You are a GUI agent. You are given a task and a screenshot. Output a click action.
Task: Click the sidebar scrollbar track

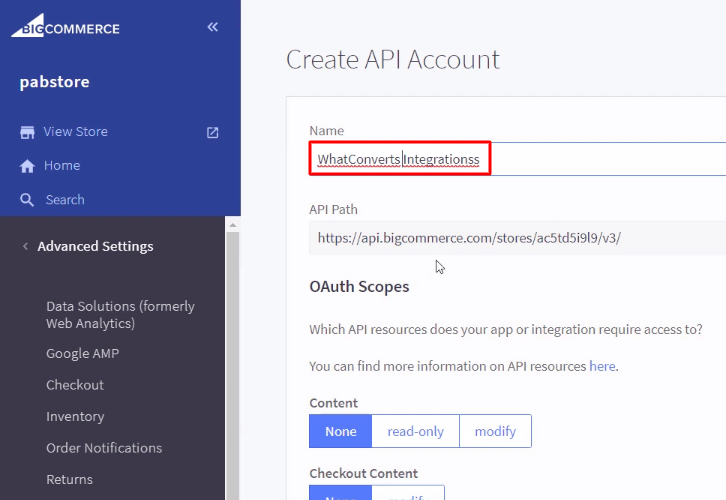(232, 366)
